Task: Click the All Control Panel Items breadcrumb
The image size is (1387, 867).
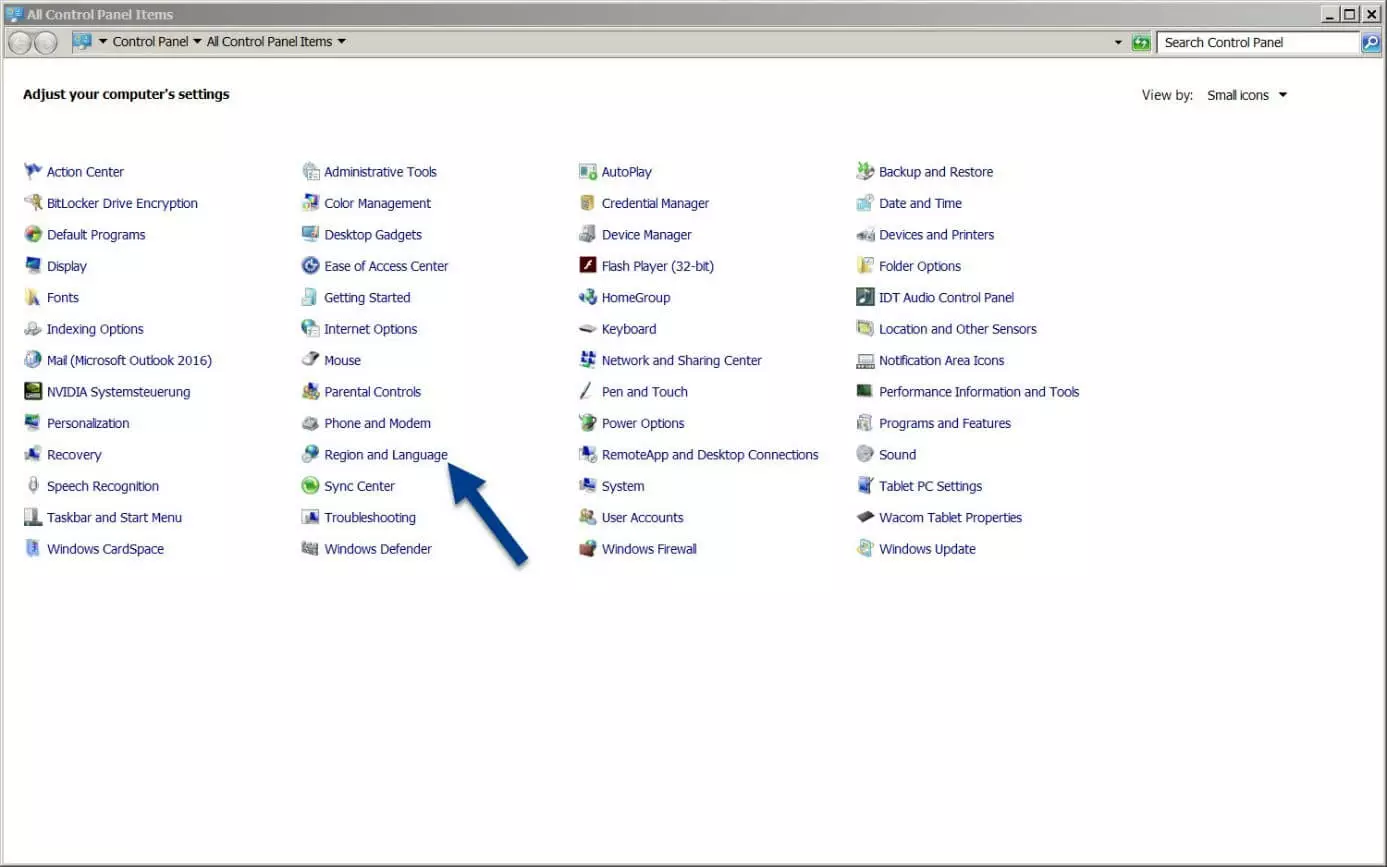Action: 269,42
